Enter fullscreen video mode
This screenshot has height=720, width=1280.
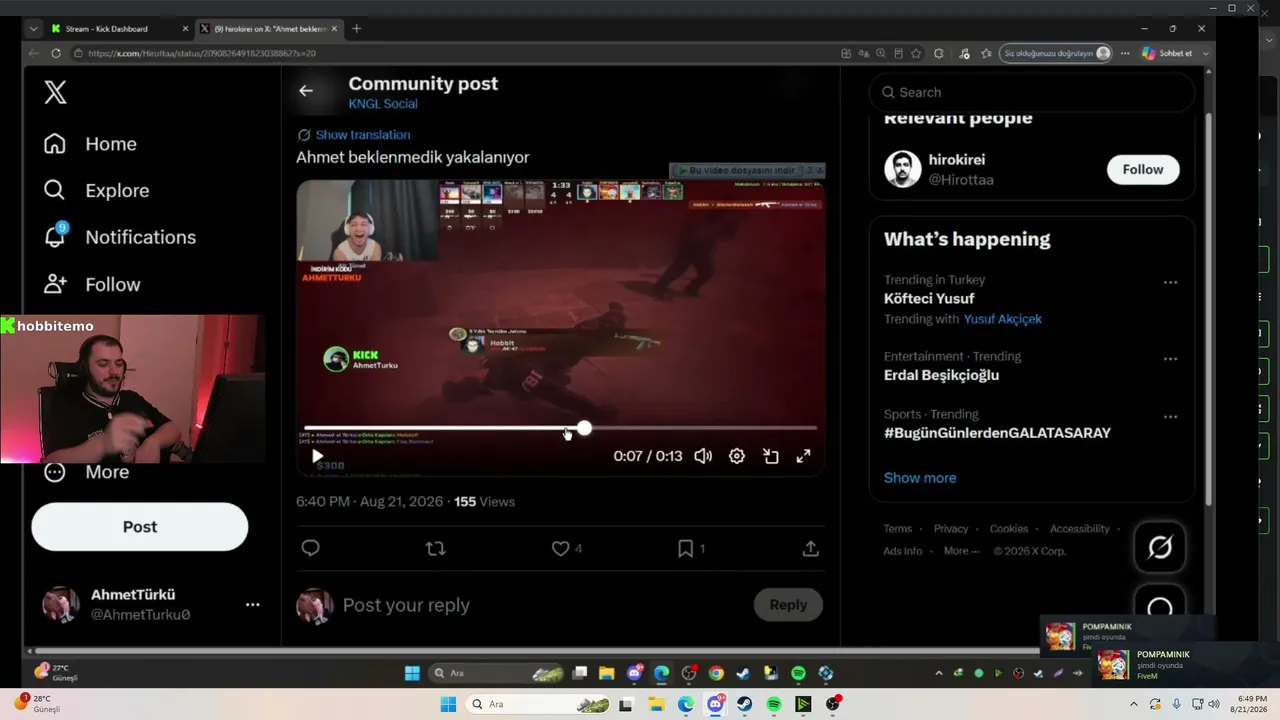803,456
